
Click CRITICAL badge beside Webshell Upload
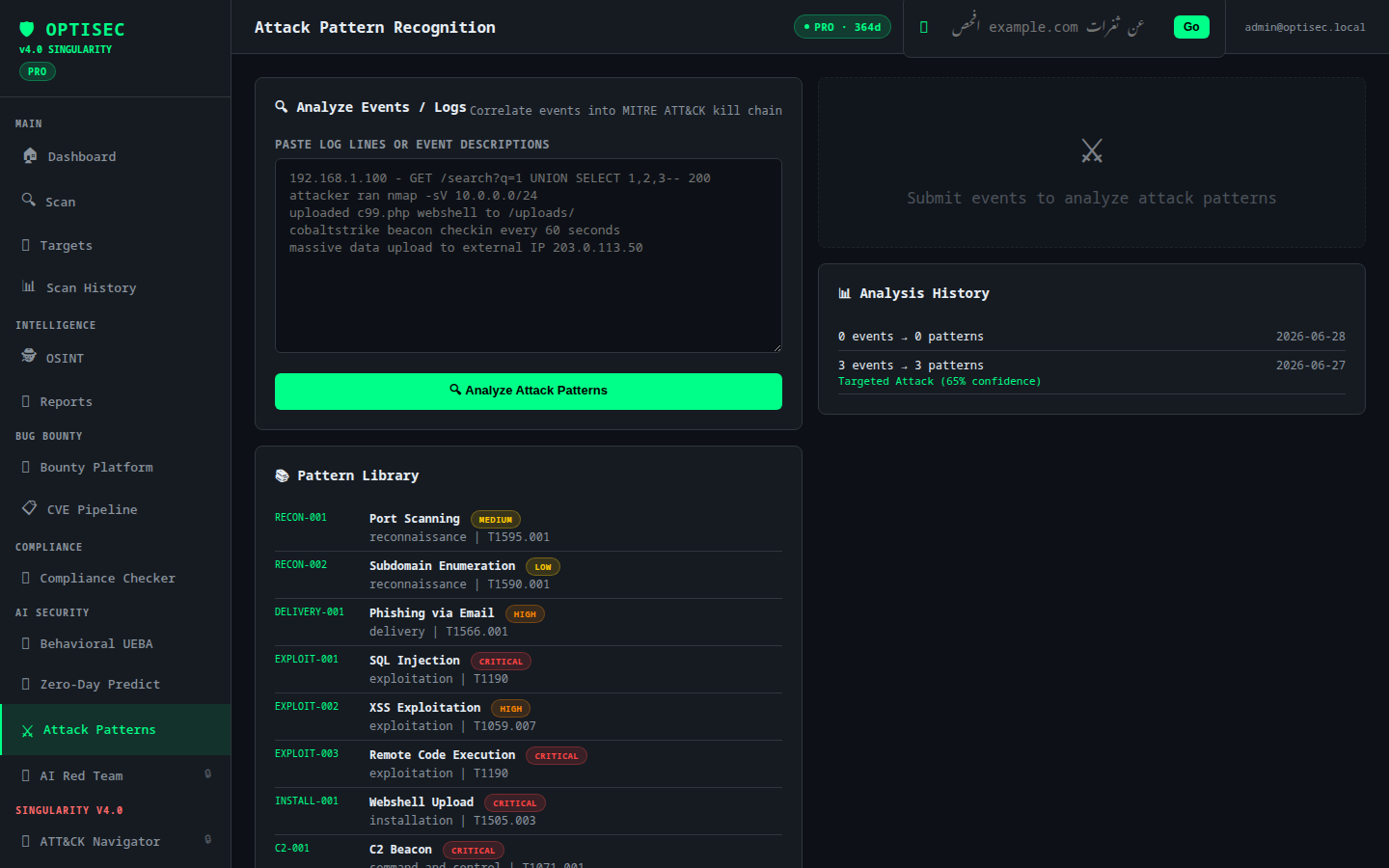click(515, 803)
